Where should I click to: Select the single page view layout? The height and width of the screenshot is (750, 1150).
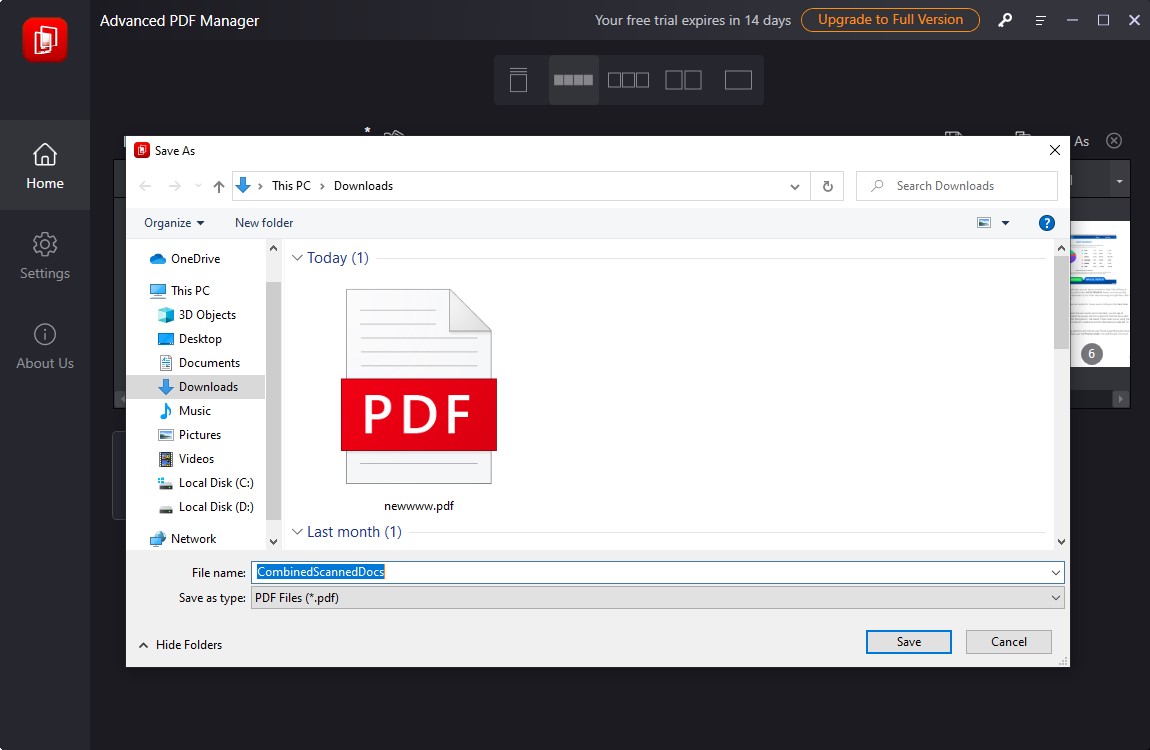click(738, 79)
